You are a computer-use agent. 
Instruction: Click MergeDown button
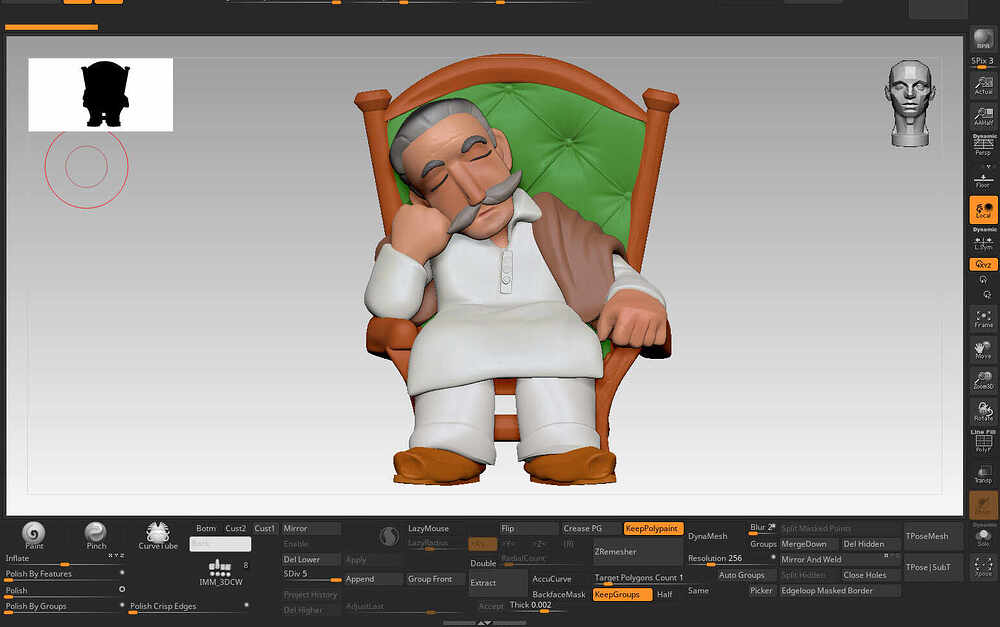809,544
